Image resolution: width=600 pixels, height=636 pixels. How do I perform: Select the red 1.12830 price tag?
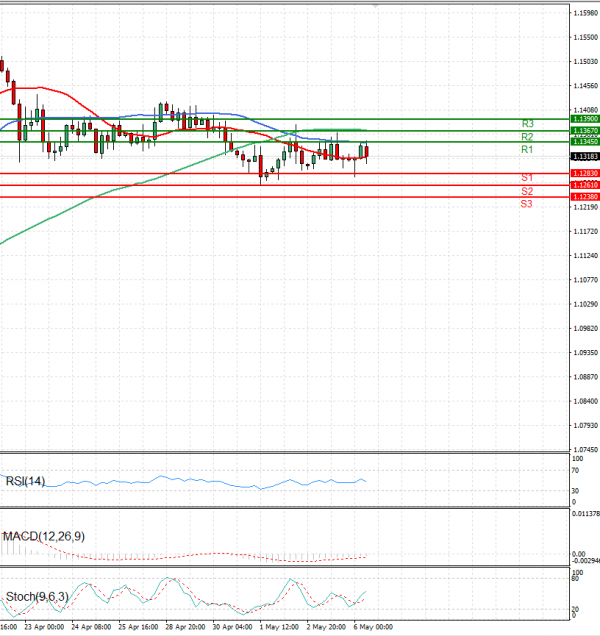(585, 174)
